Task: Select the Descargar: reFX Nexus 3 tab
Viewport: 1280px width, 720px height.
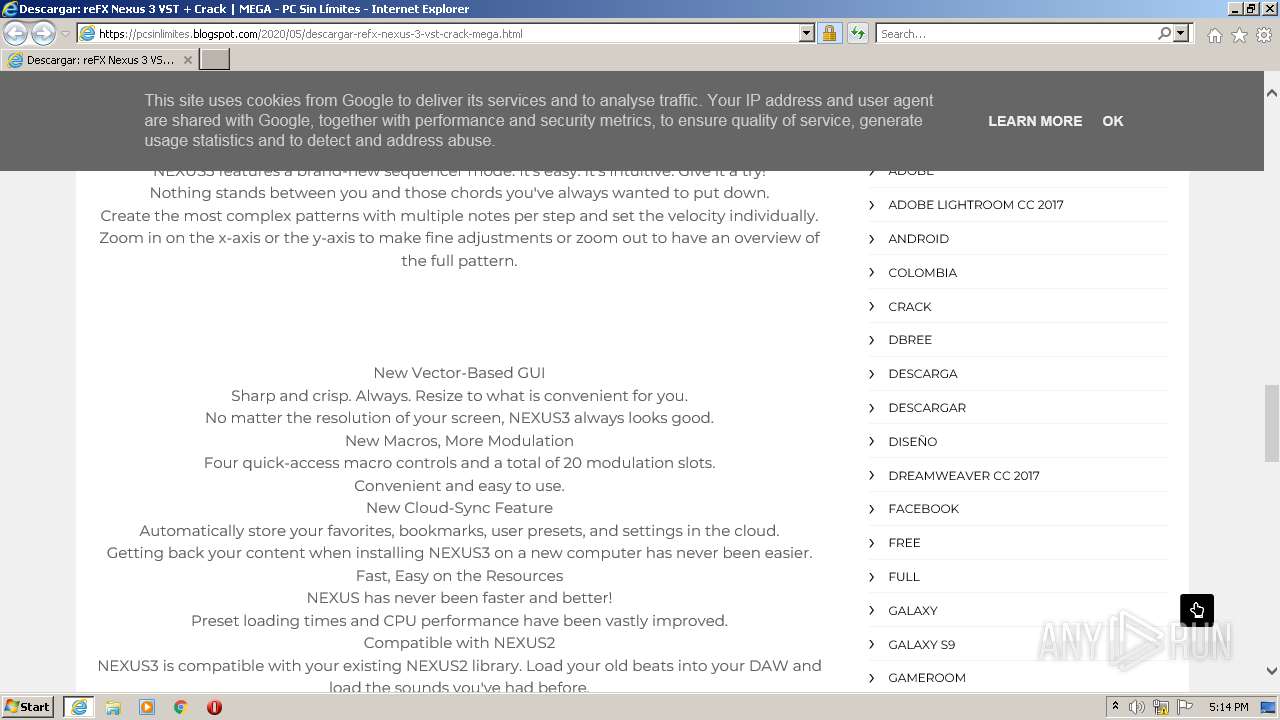Action: 100,60
